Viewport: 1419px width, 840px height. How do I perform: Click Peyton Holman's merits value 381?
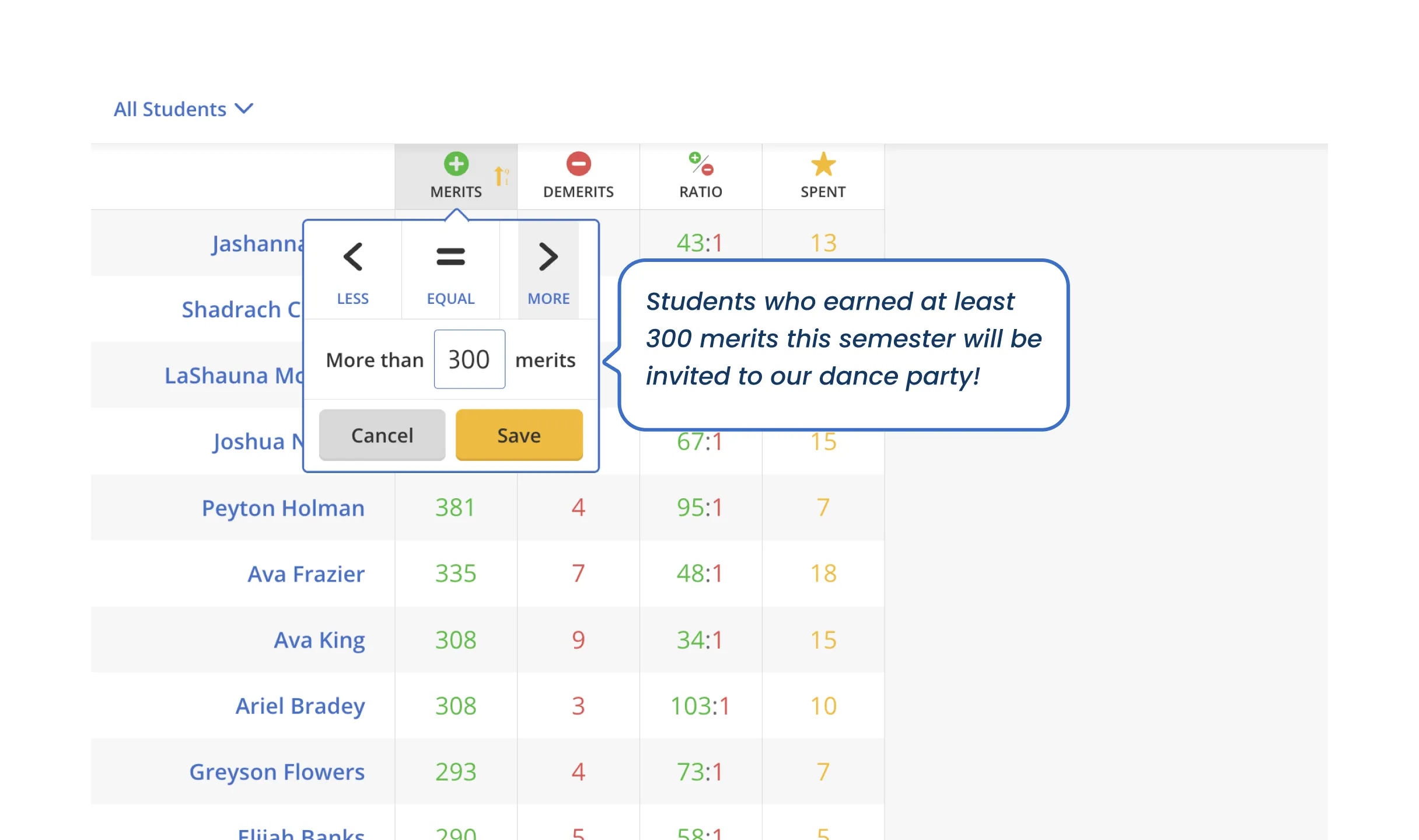pos(456,508)
